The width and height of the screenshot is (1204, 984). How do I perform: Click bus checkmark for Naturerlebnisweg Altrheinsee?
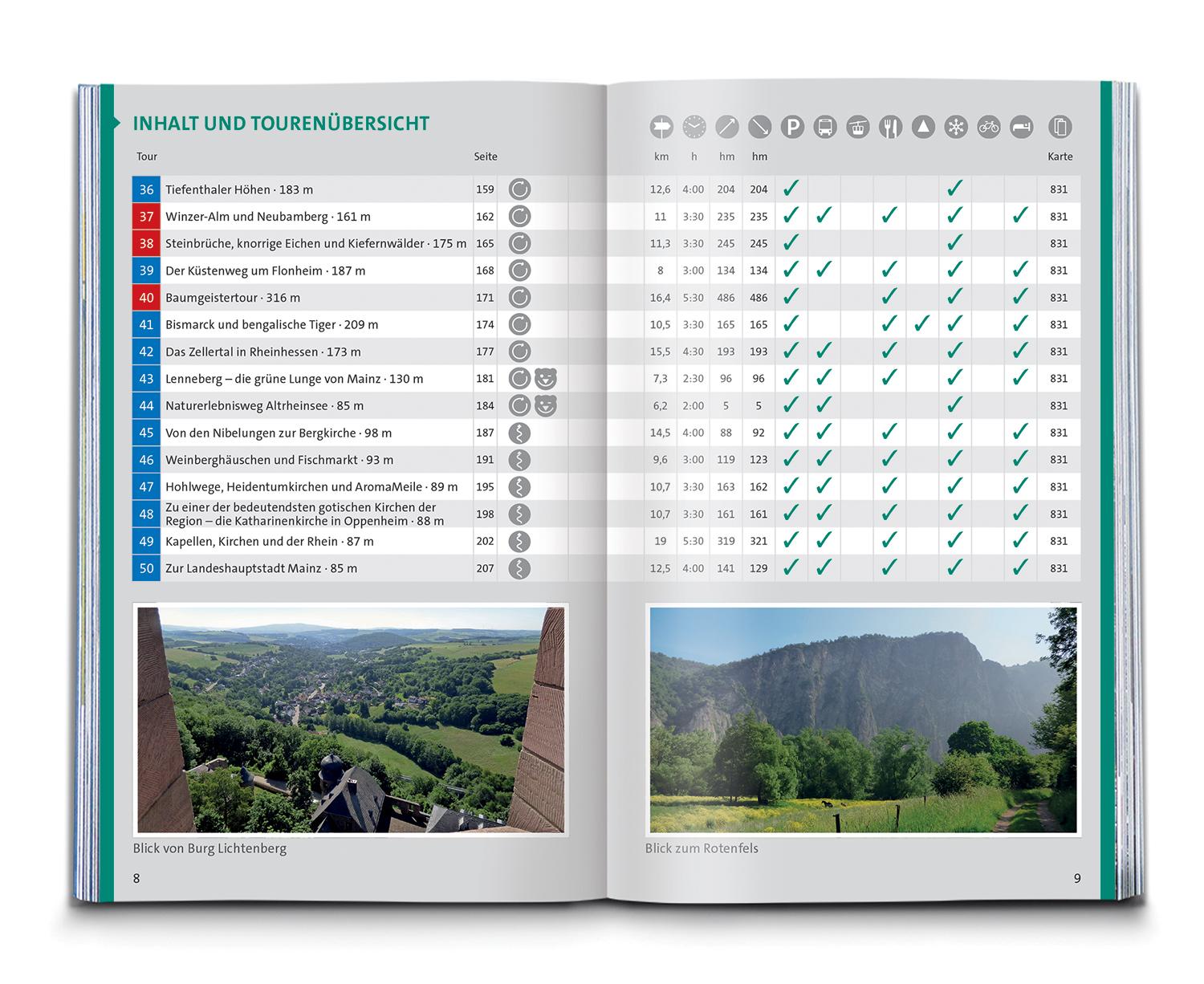[x=824, y=405]
